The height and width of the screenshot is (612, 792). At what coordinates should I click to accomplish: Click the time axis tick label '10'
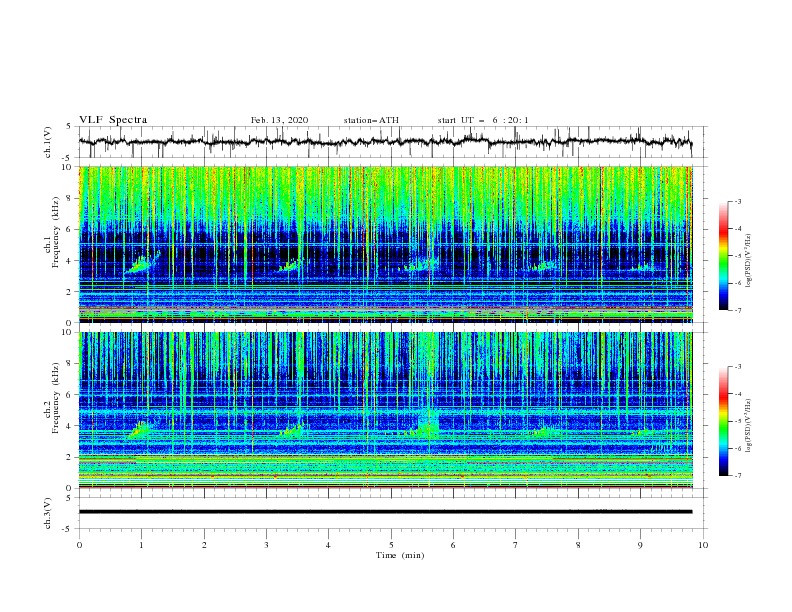pyautogui.click(x=703, y=545)
